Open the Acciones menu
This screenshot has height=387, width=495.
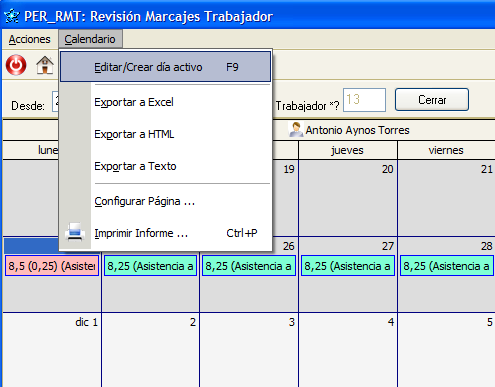coord(29,39)
